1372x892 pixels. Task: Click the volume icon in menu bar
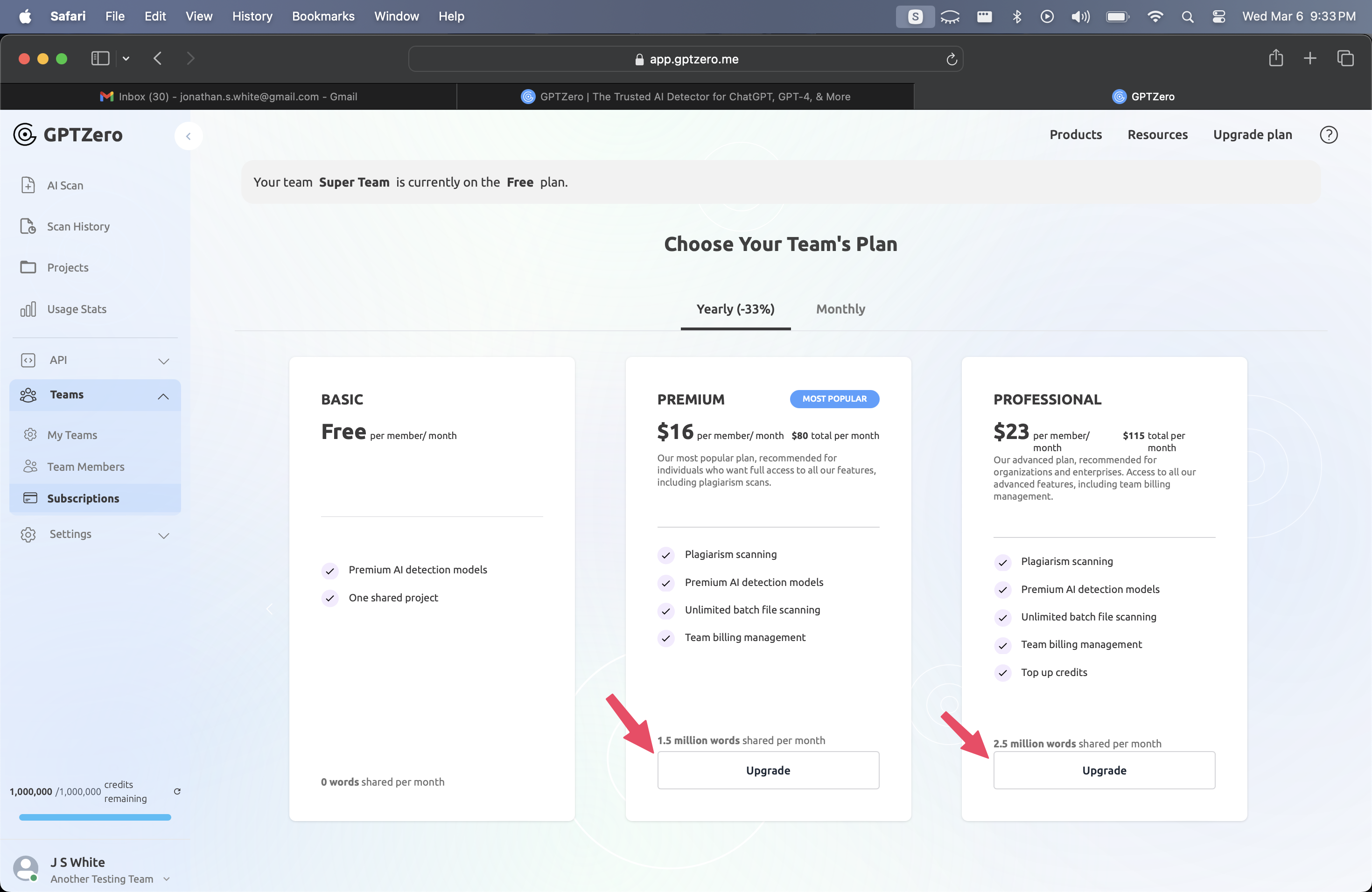point(1080,17)
